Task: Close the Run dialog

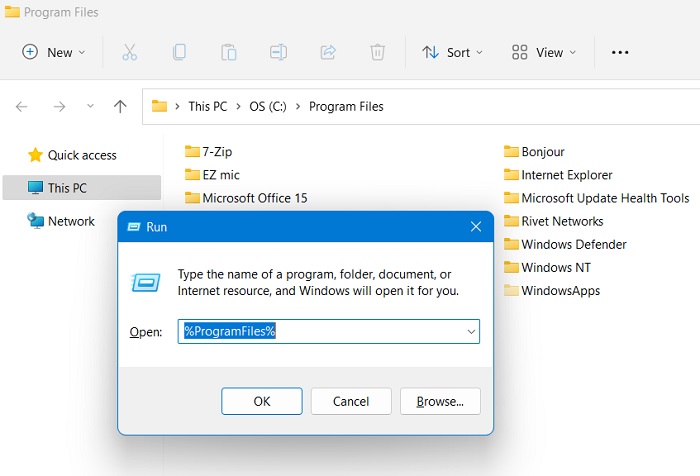Action: pos(476,227)
